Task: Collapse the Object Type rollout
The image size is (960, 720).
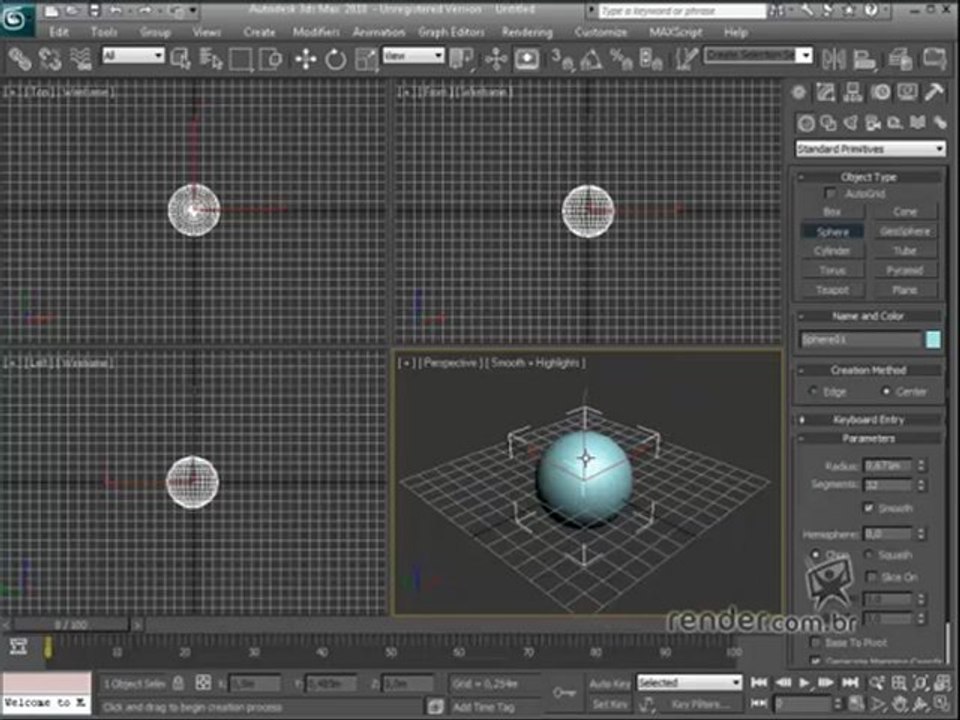Action: tap(869, 177)
